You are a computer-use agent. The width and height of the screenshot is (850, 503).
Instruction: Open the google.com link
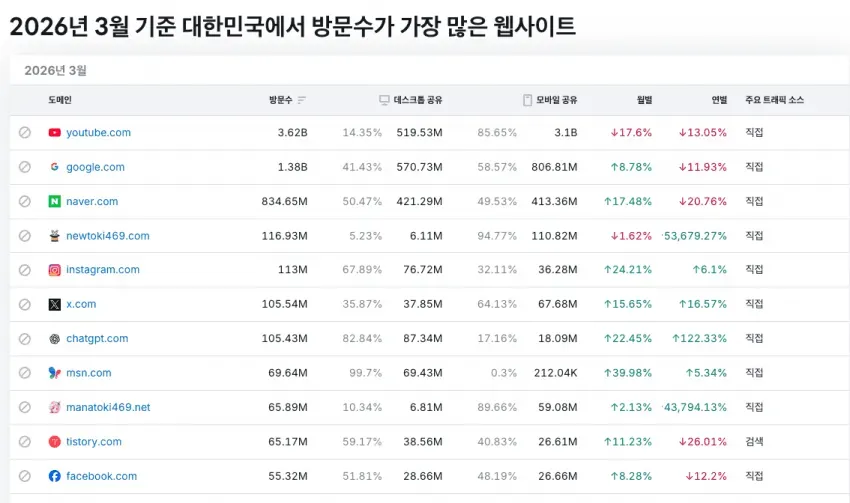[x=95, y=167]
